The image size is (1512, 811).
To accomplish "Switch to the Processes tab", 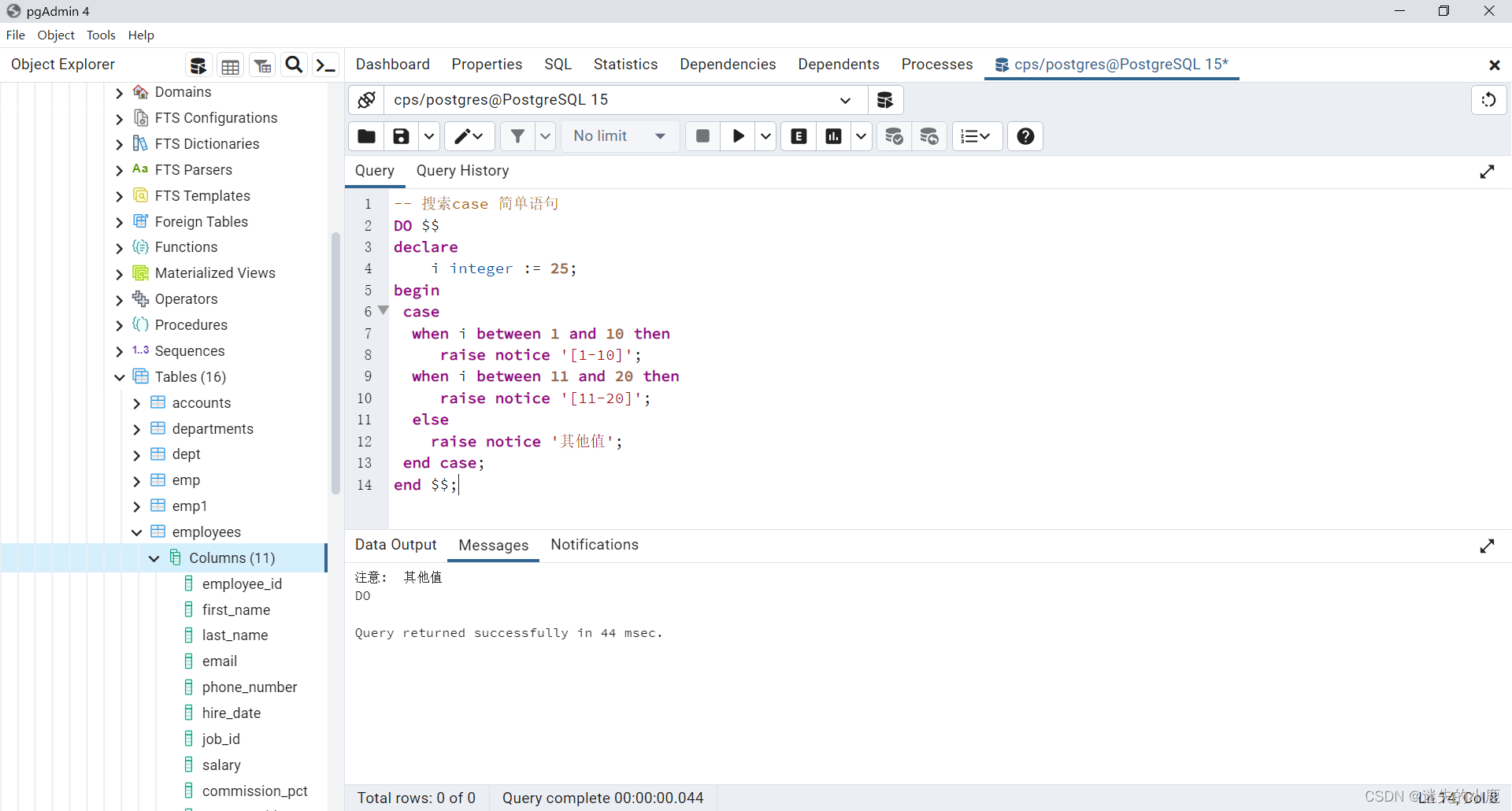I will 937,65.
